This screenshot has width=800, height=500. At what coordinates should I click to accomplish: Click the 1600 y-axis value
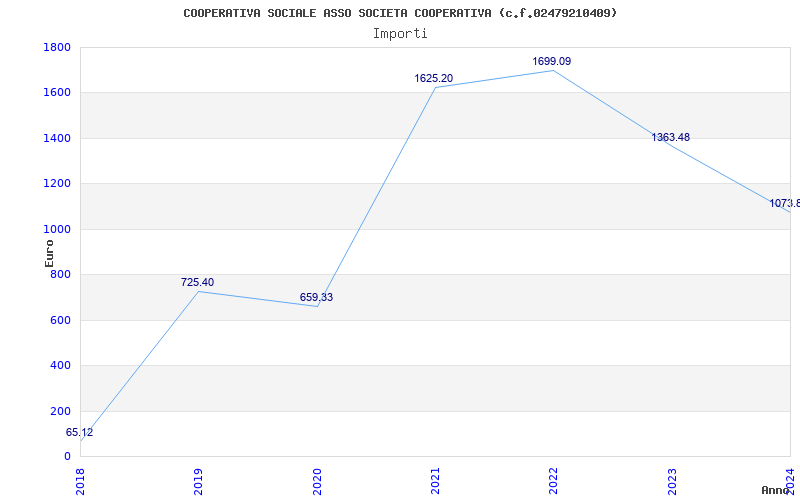point(57,93)
